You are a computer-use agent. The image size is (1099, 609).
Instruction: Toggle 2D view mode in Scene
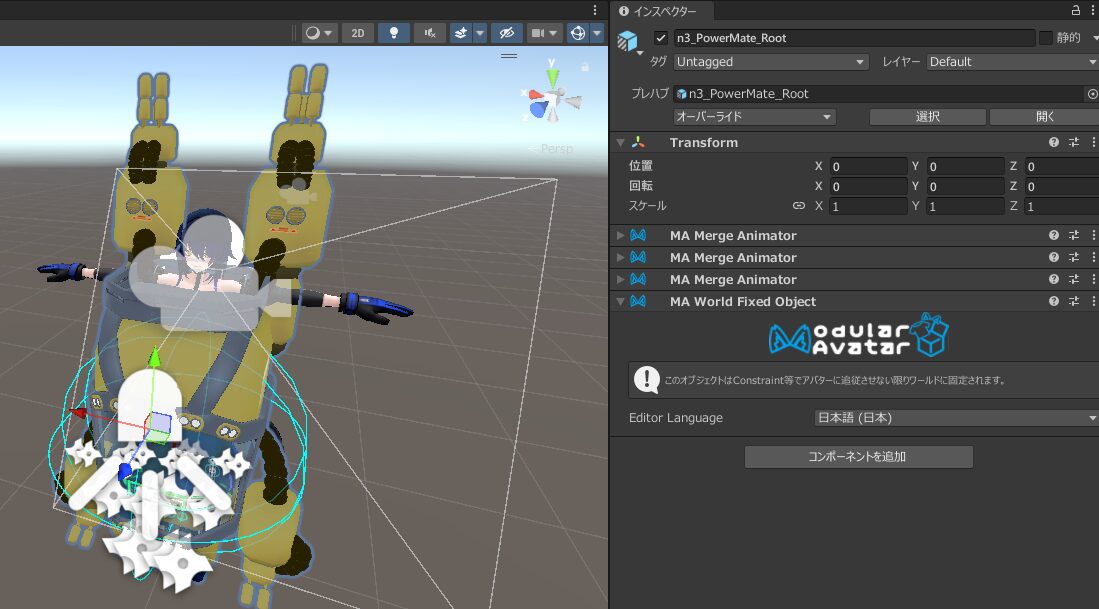click(358, 33)
